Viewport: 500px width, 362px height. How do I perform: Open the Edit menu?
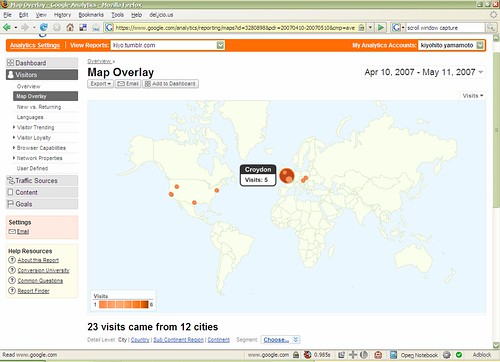click(23, 15)
